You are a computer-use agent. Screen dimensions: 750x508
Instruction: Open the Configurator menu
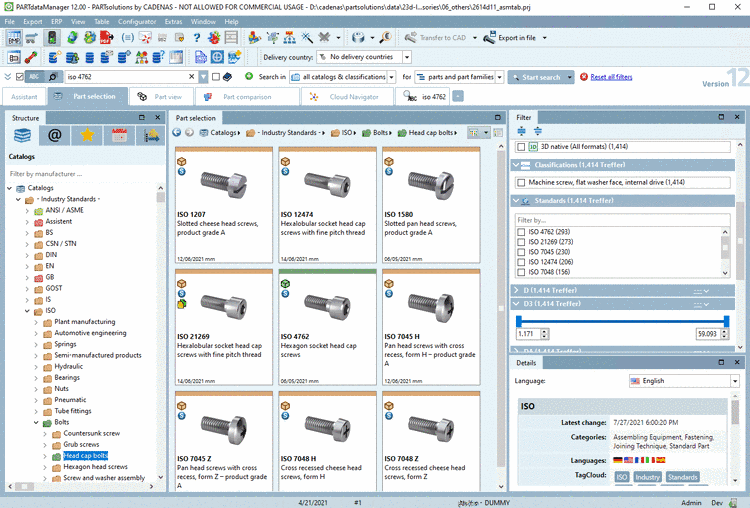137,22
